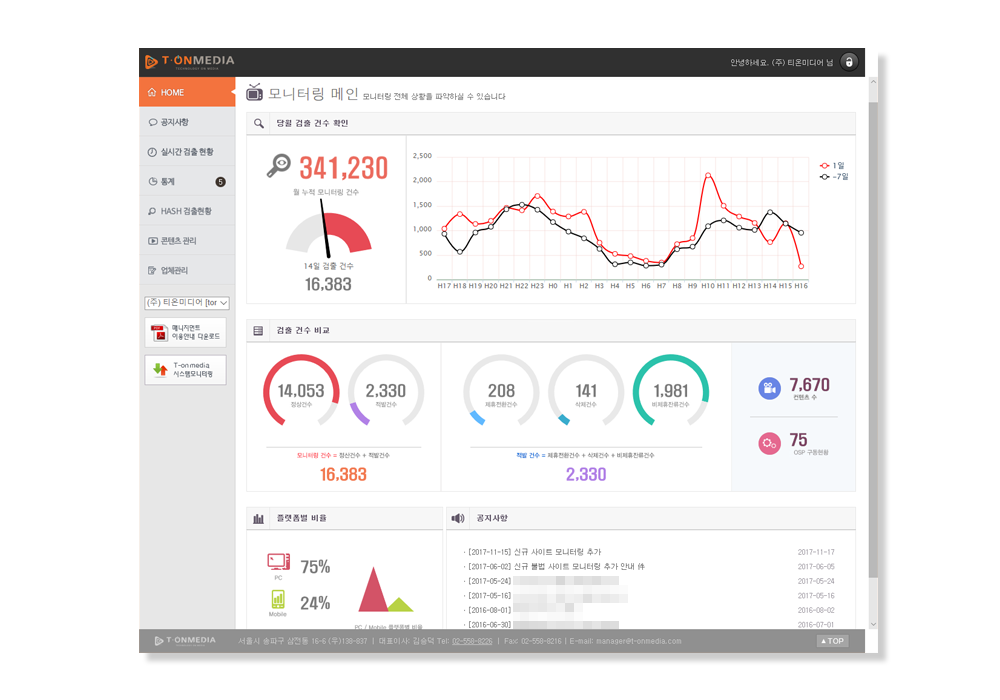Click the 1,981 비제휴잔류건수 ring gauge
The height and width of the screenshot is (700, 1000).
coord(671,391)
